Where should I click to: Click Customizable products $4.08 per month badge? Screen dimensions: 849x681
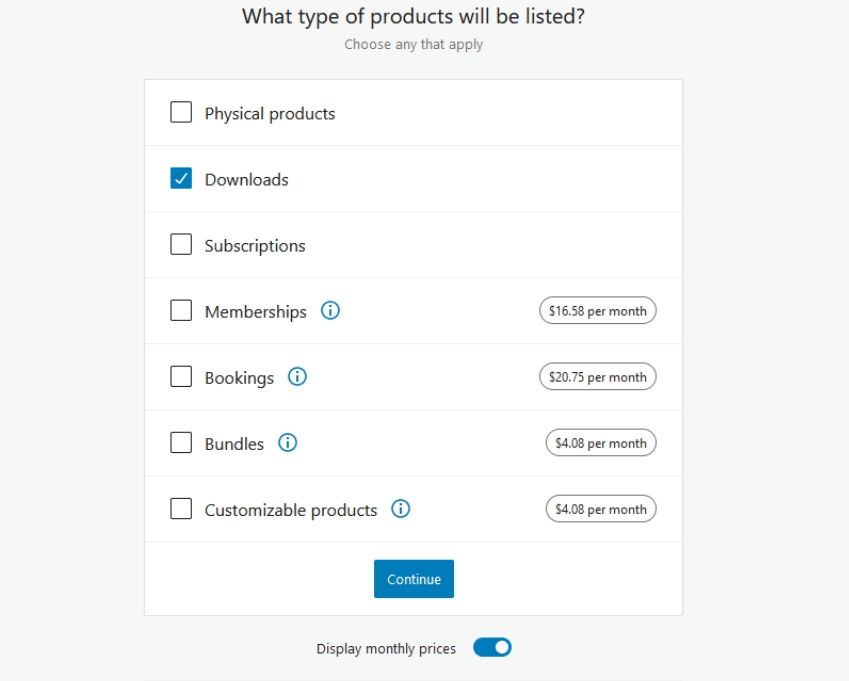600,509
